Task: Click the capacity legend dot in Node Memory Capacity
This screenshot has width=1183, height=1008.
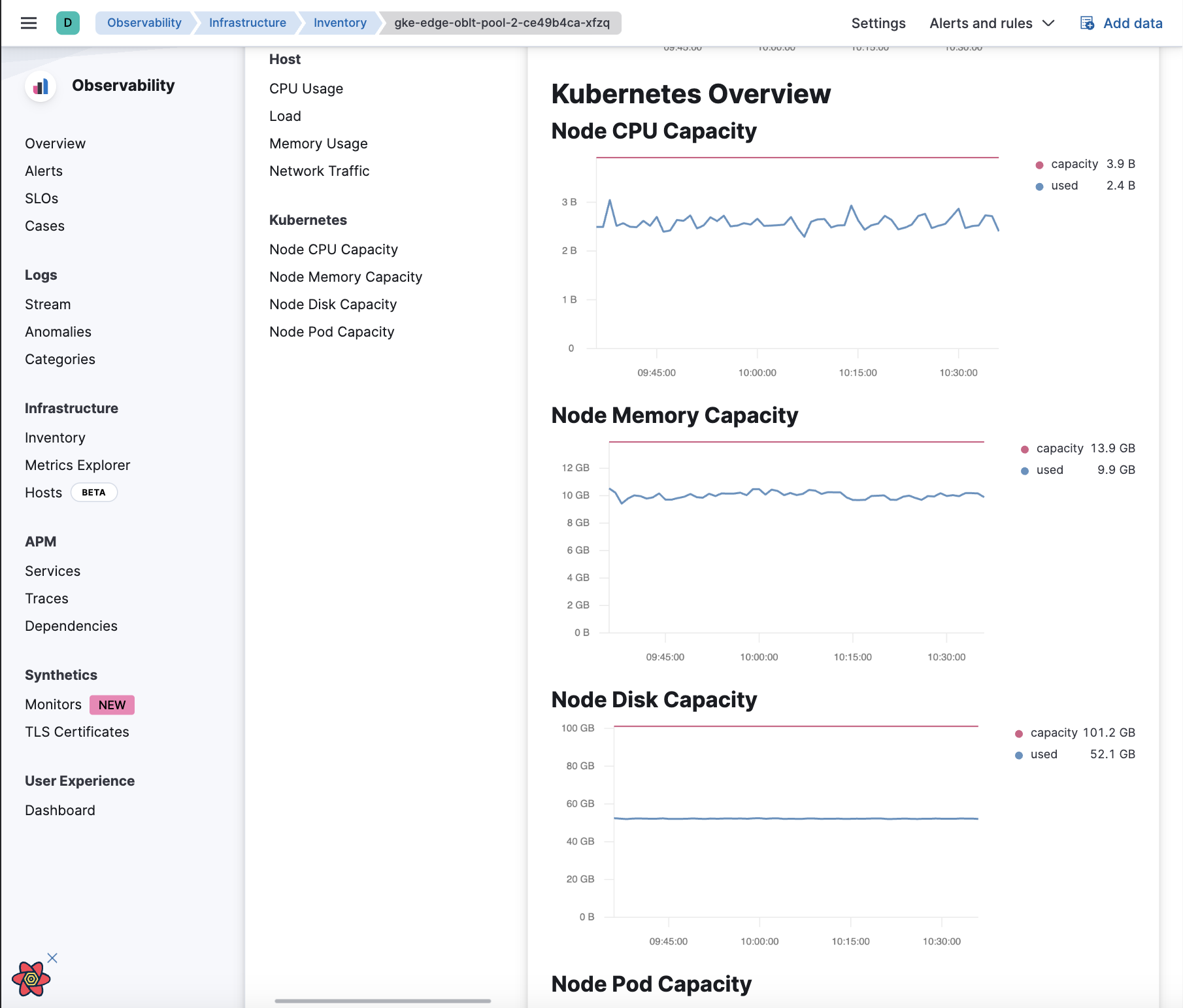Action: point(1025,449)
